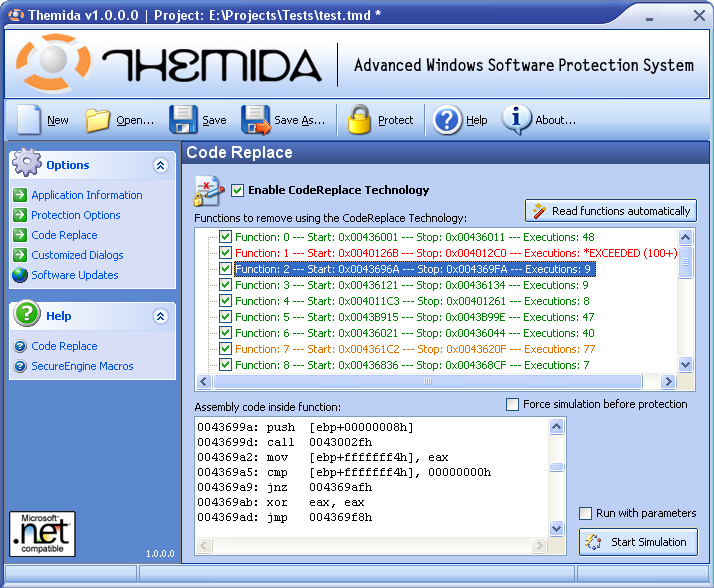Click the Open folder icon
Viewport: 714px width, 588px height.
pos(97,120)
